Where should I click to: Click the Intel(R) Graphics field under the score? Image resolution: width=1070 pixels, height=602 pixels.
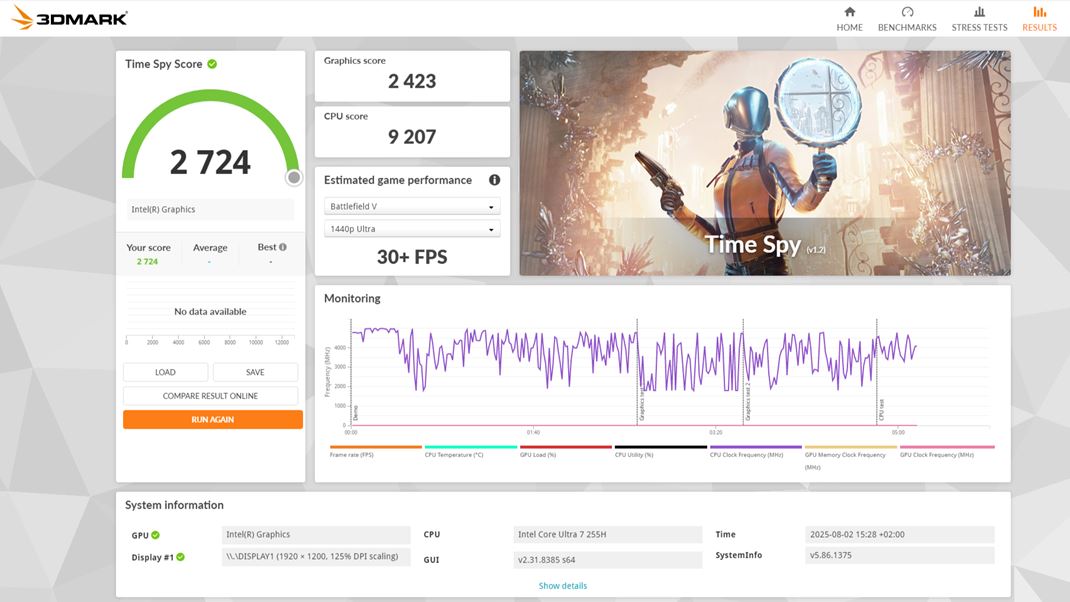(210, 210)
